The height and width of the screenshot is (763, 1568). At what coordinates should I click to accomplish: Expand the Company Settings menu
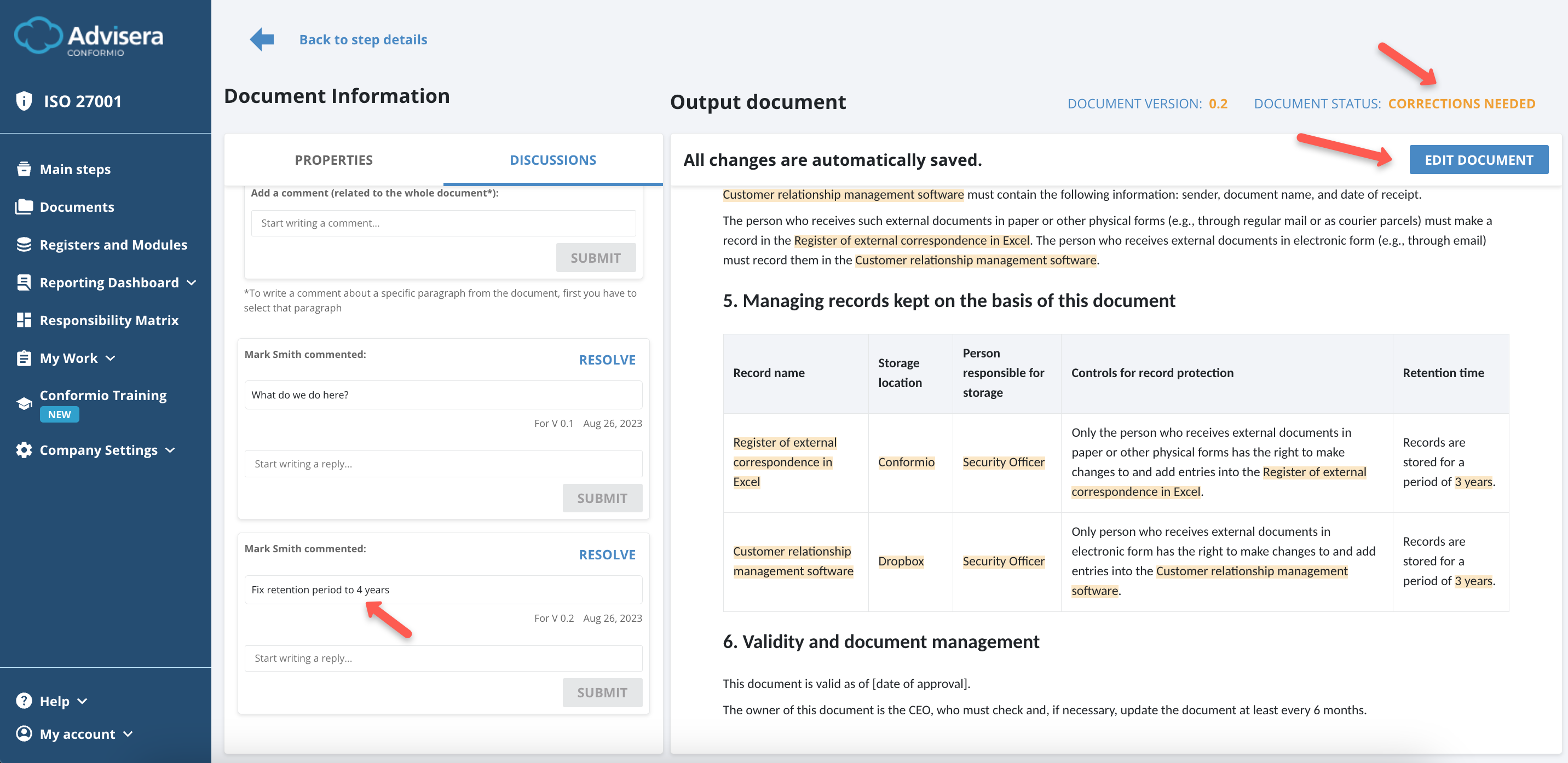170,450
